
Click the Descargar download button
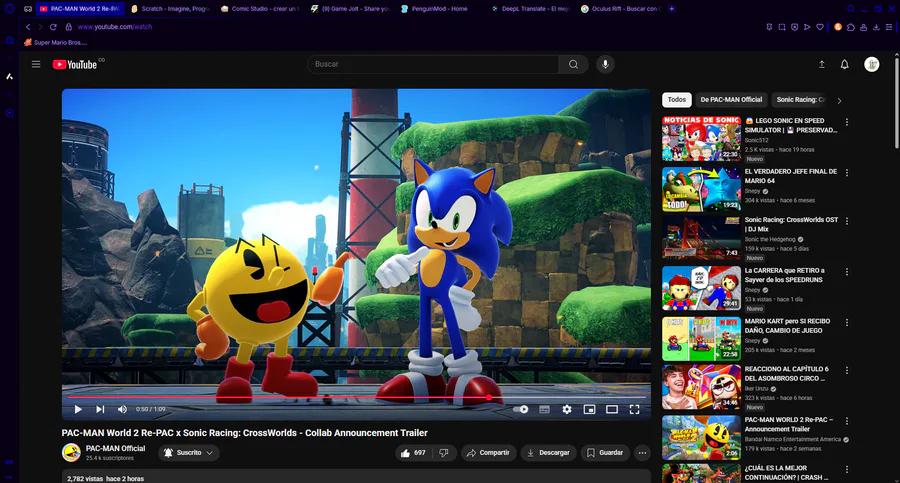[x=548, y=453]
